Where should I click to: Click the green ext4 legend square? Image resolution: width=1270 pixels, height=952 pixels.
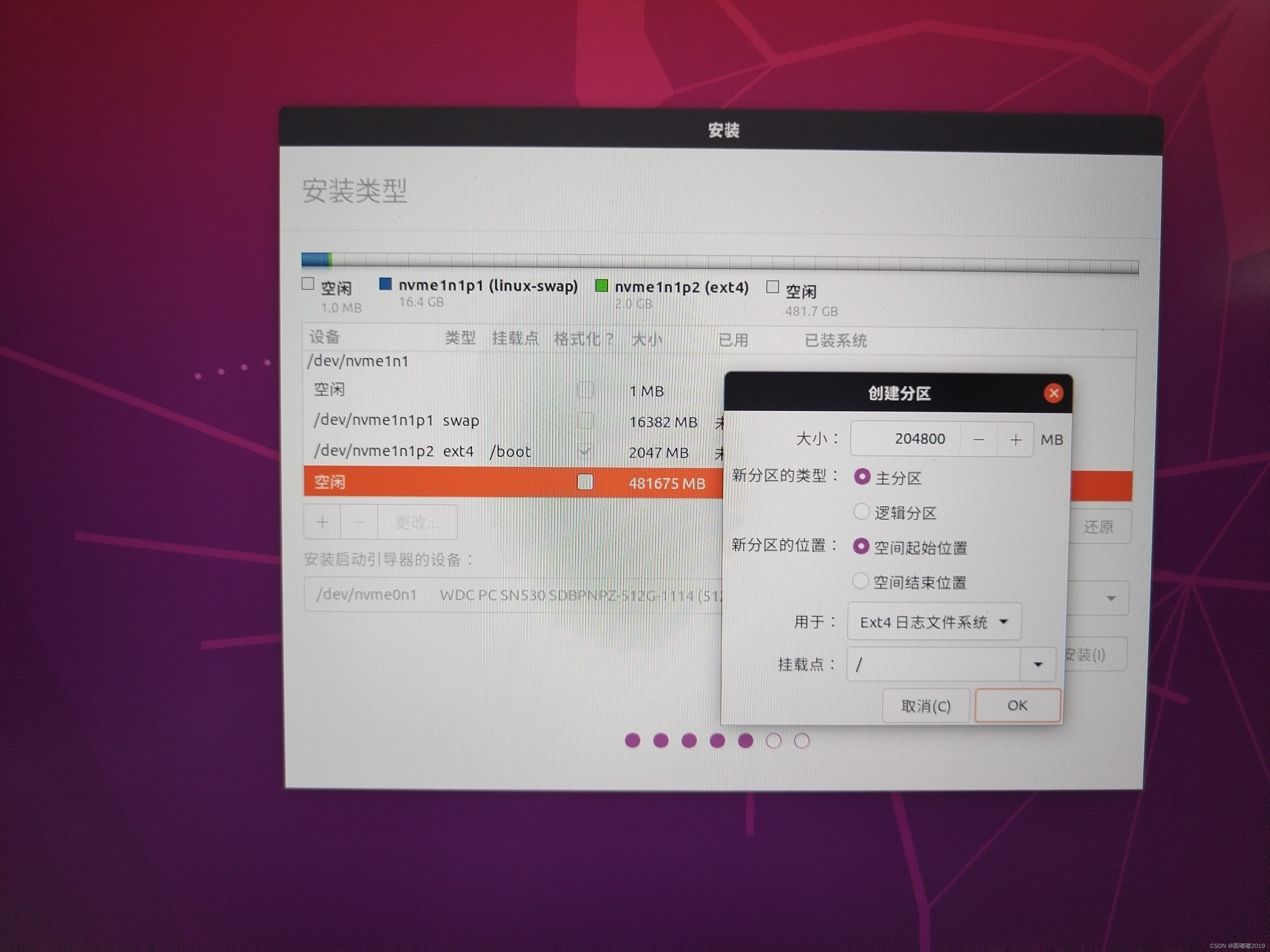(x=601, y=286)
